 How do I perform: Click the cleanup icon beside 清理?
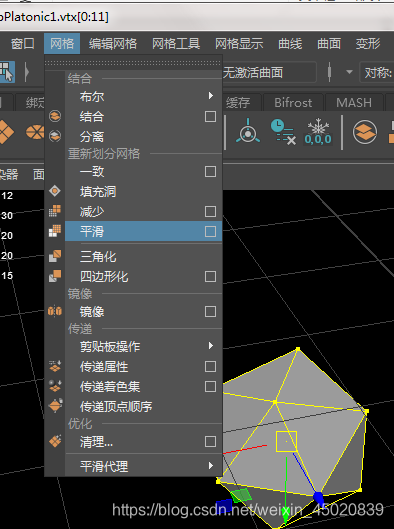[55, 441]
